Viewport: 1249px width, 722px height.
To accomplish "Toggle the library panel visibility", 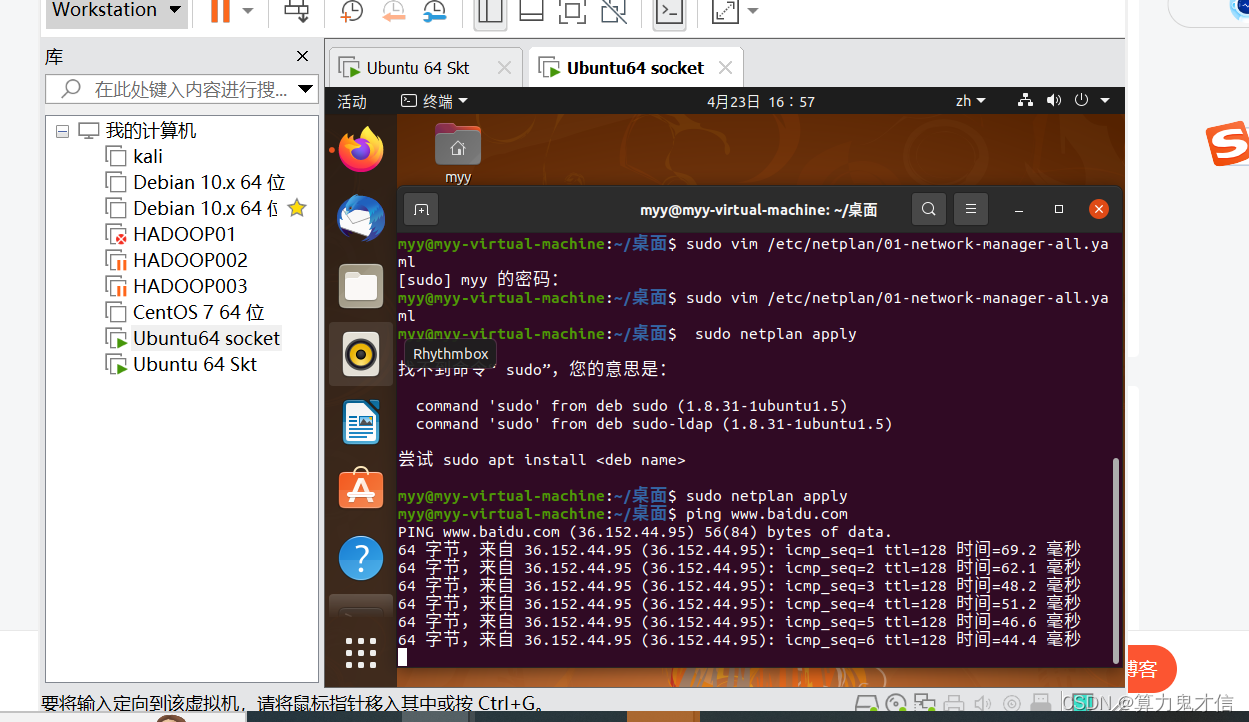I will click(490, 12).
